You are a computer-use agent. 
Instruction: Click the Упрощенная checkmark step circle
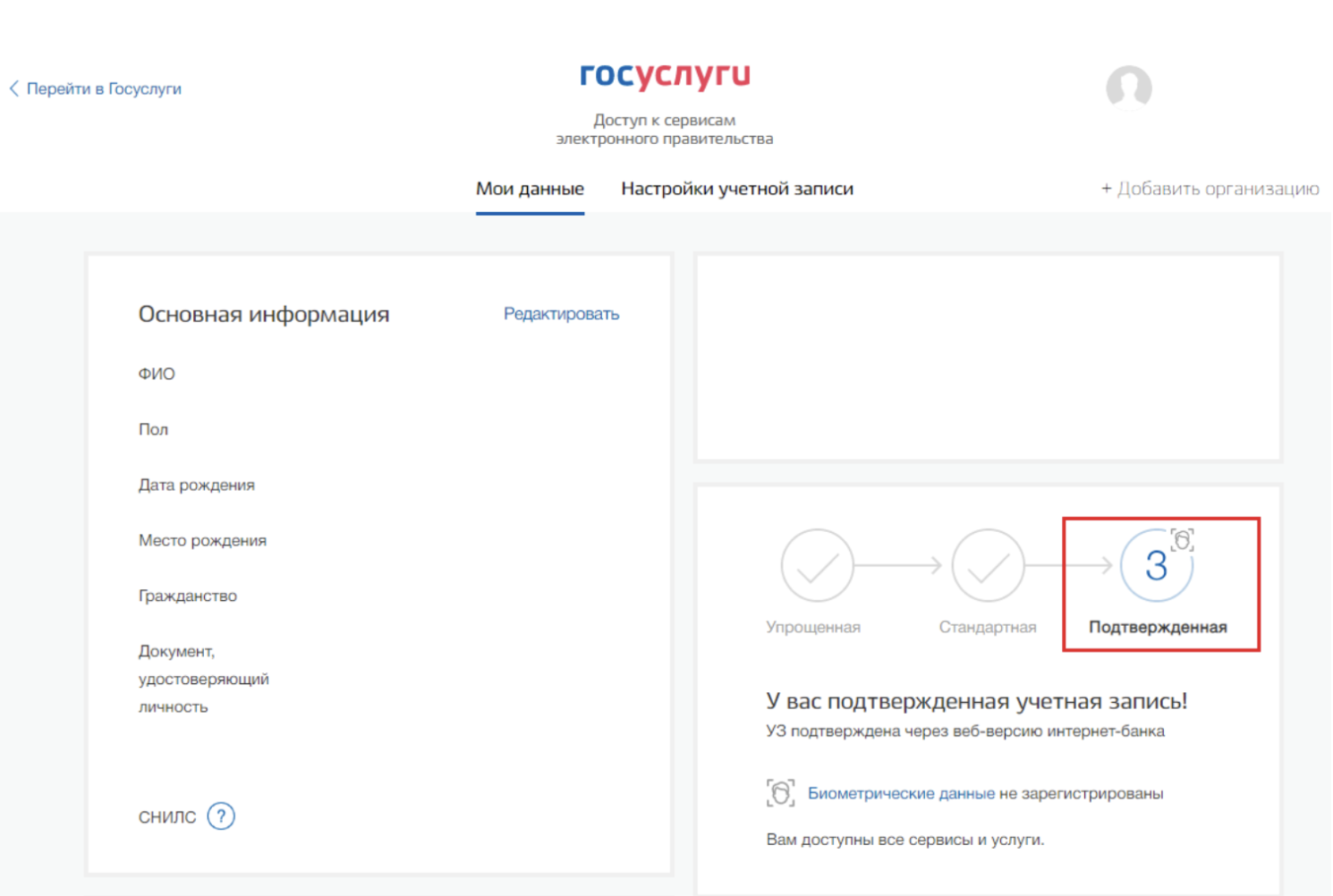tap(817, 565)
